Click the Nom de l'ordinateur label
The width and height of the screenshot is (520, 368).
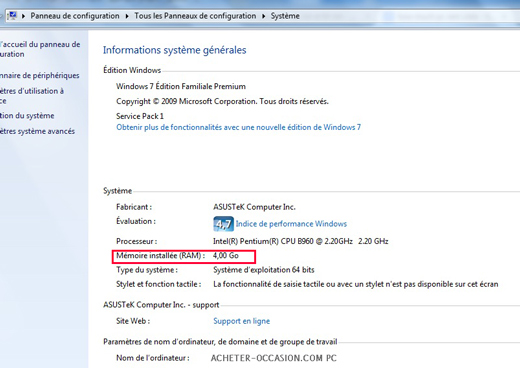[x=153, y=358]
